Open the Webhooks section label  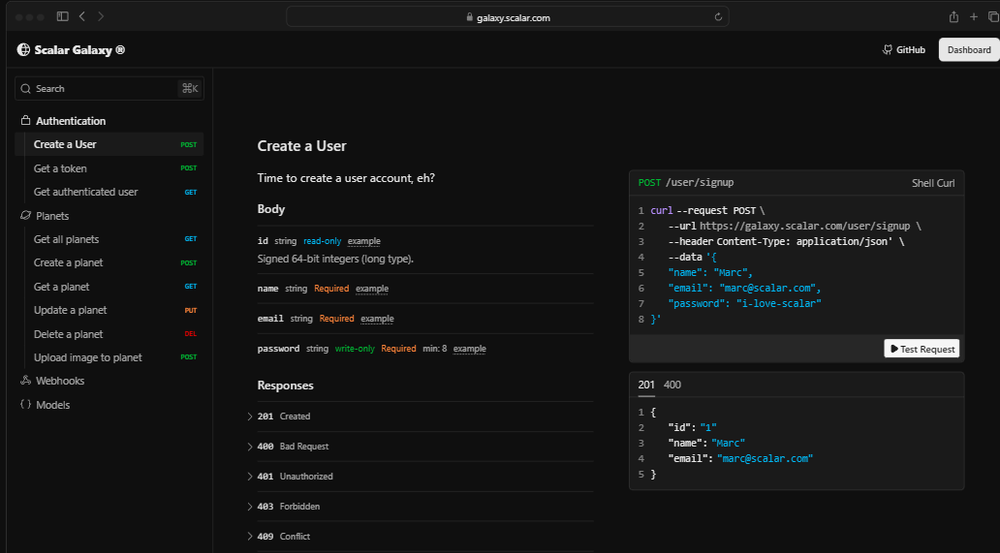[60, 381]
